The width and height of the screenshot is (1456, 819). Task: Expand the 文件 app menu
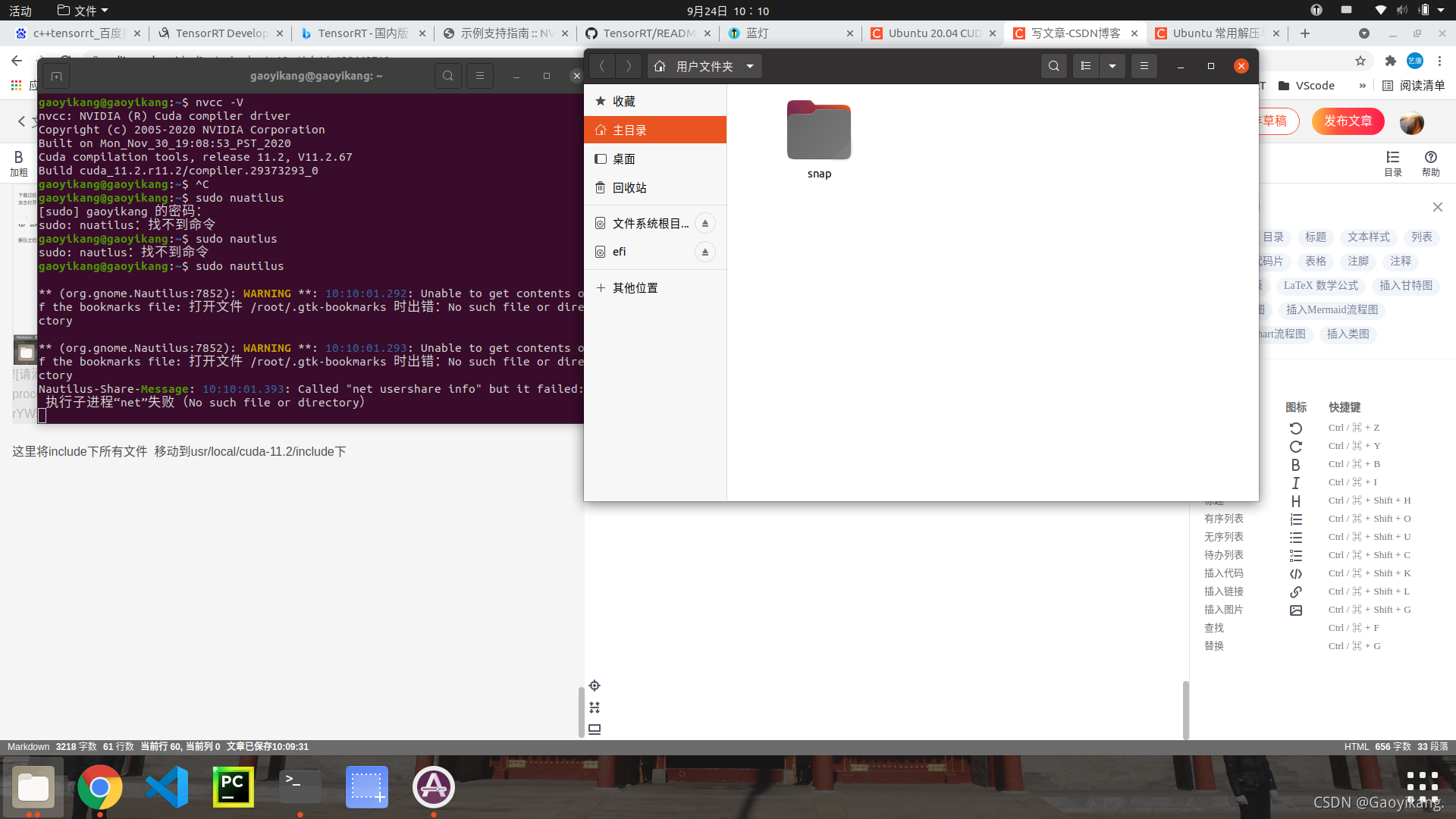pos(83,11)
